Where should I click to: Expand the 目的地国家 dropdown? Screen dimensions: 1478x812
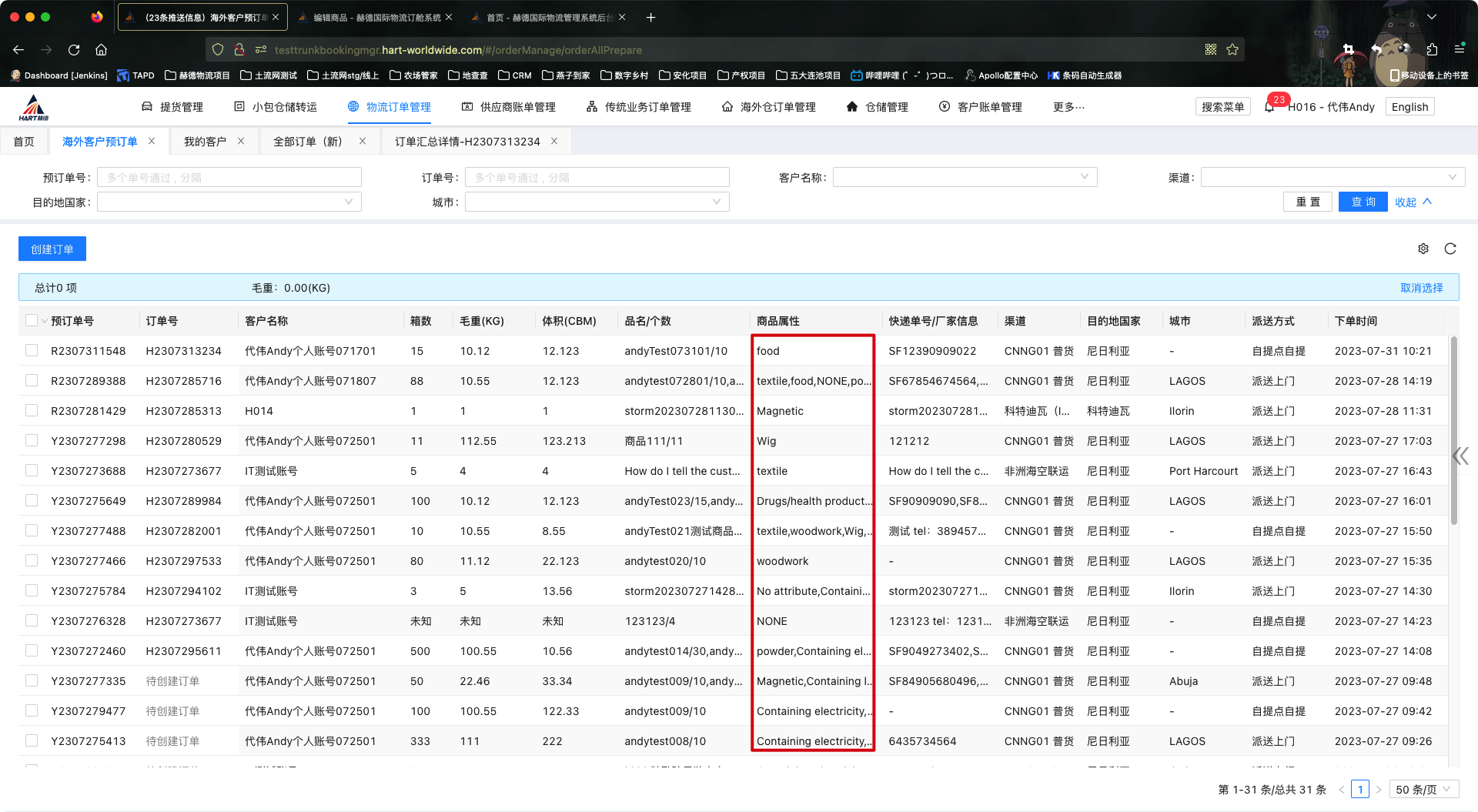(x=229, y=202)
